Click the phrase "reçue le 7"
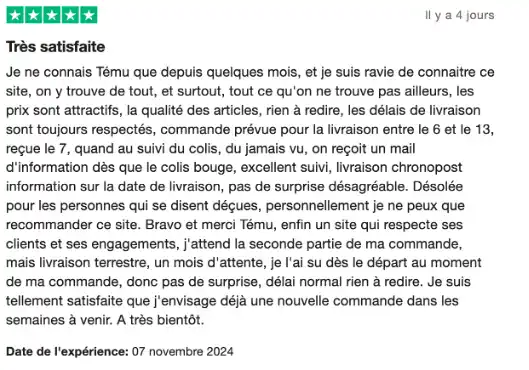The height and width of the screenshot is (370, 529). pyautogui.click(x=36, y=149)
